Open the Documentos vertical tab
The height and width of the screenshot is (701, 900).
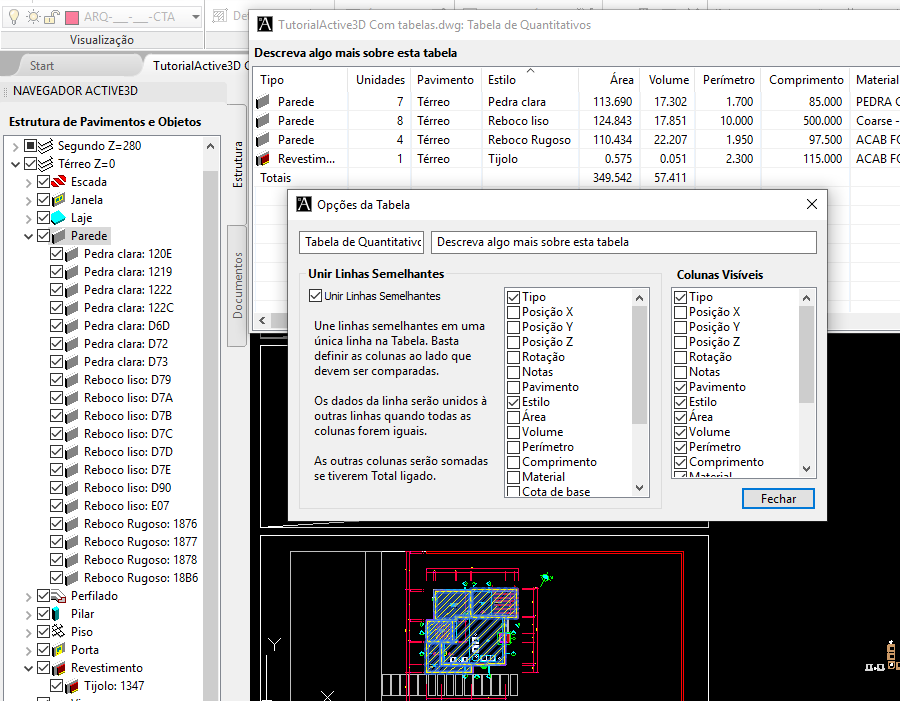coord(237,285)
